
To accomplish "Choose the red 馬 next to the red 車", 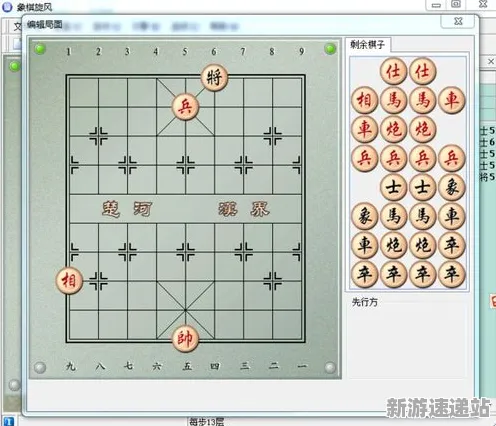I will tap(422, 100).
